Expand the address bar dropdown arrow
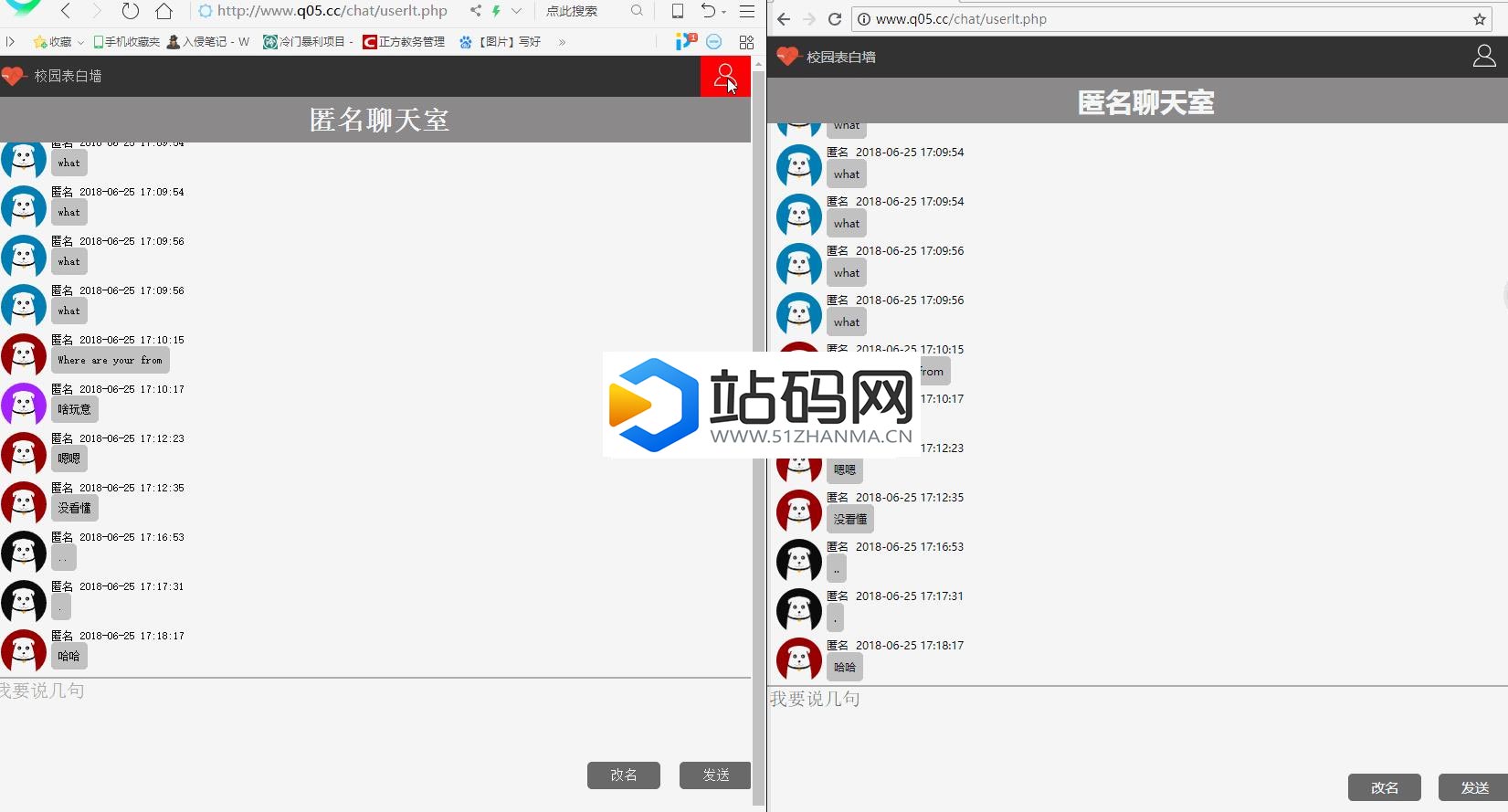The image size is (1508, 812). click(516, 11)
